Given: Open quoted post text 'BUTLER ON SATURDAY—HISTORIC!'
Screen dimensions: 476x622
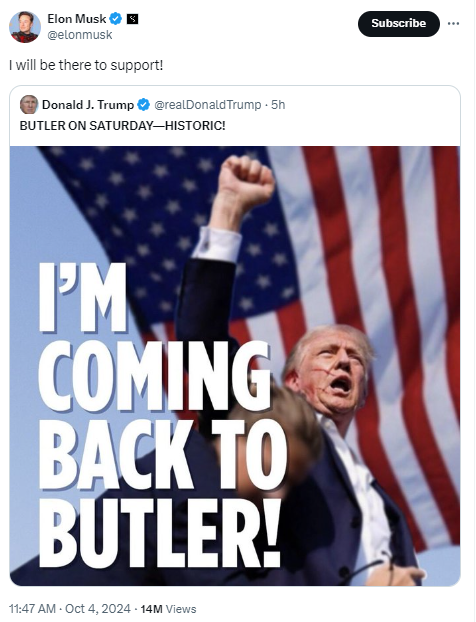Looking at the screenshot, I should [x=123, y=126].
